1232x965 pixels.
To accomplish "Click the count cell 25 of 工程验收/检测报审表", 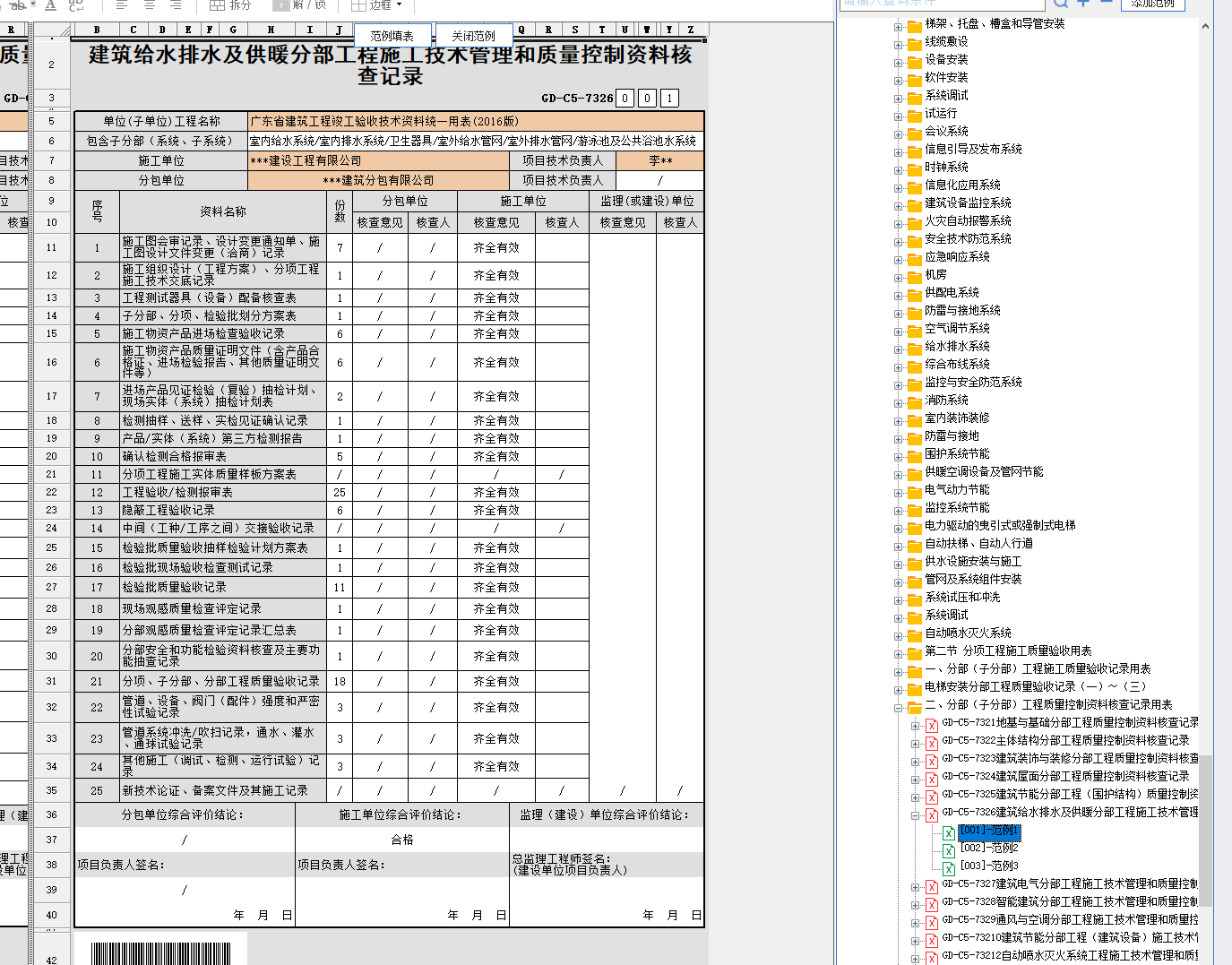I will [x=340, y=492].
